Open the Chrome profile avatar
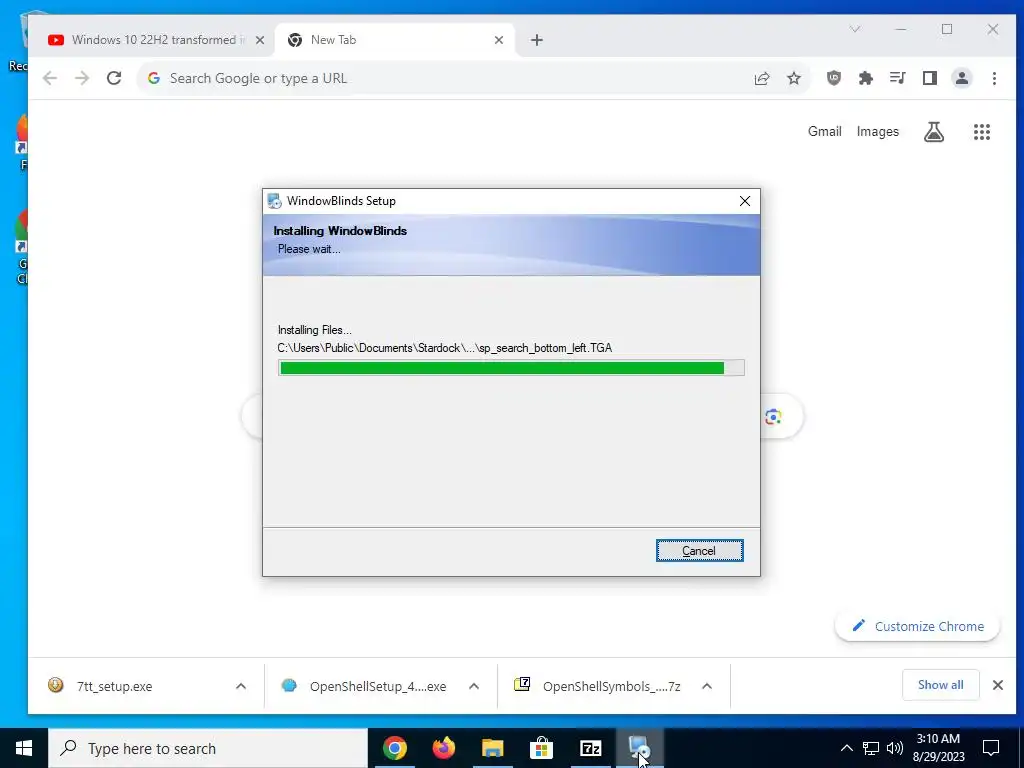1024x768 pixels. 962,78
